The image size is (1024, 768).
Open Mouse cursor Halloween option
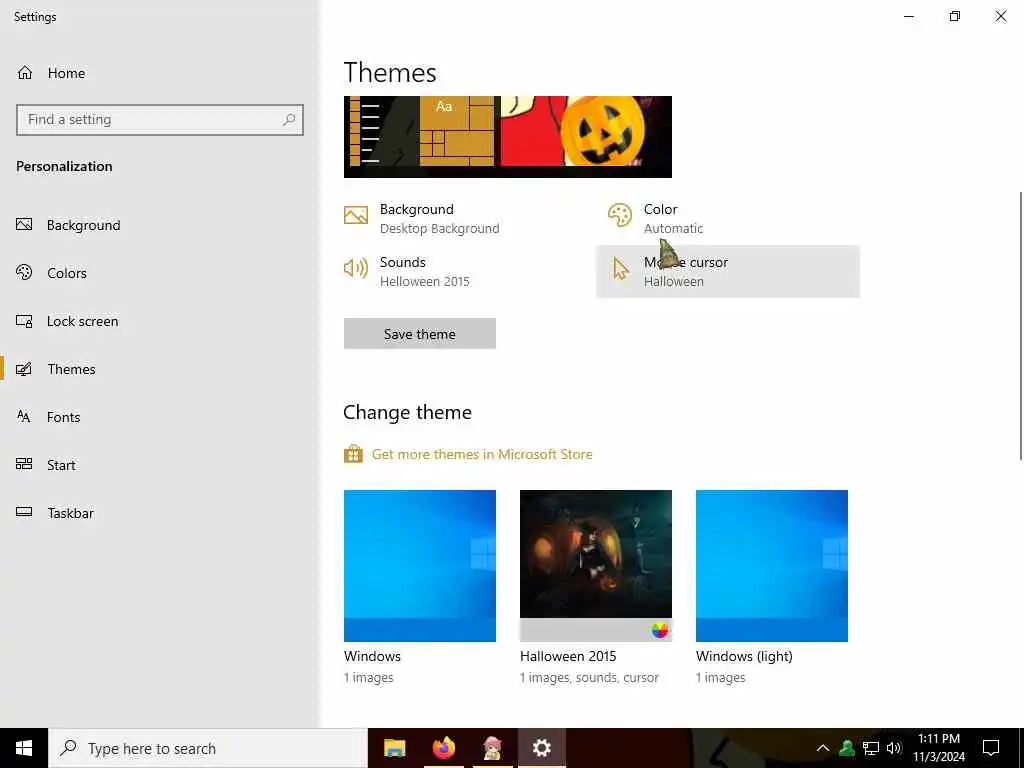tap(728, 272)
